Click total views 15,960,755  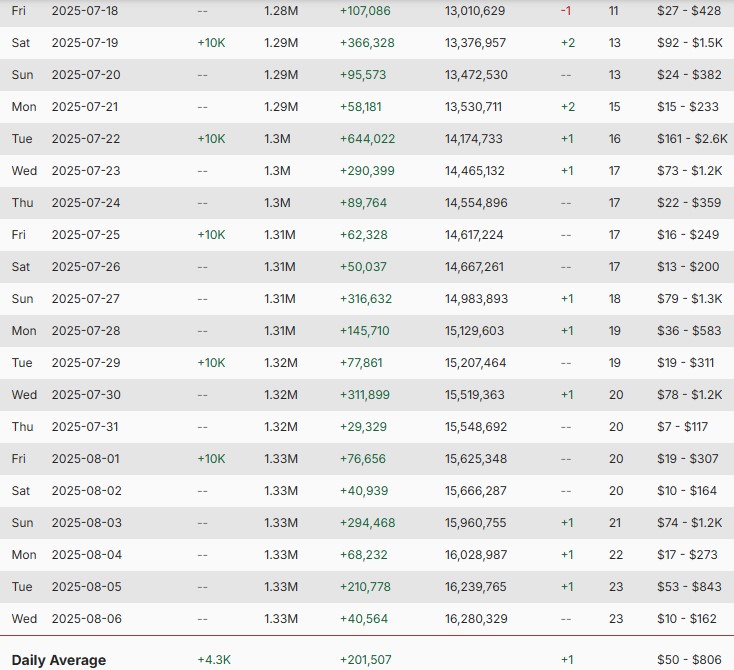[x=475, y=523]
